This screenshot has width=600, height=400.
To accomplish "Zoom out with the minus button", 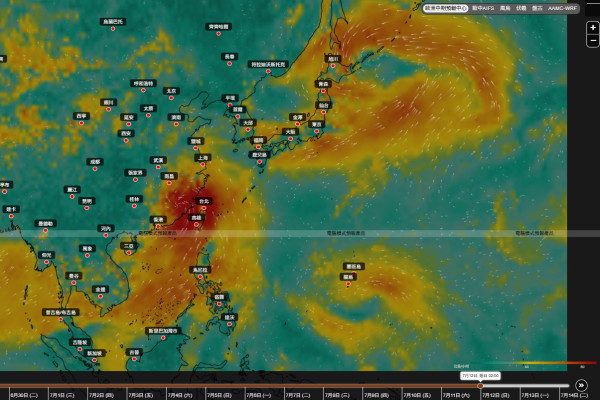I will point(593,40).
